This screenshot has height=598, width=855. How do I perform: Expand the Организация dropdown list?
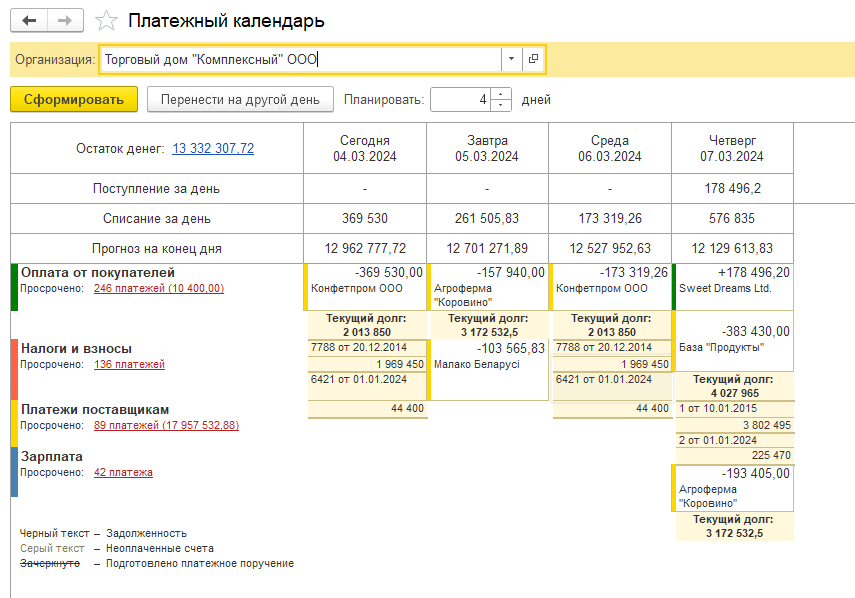[512, 59]
